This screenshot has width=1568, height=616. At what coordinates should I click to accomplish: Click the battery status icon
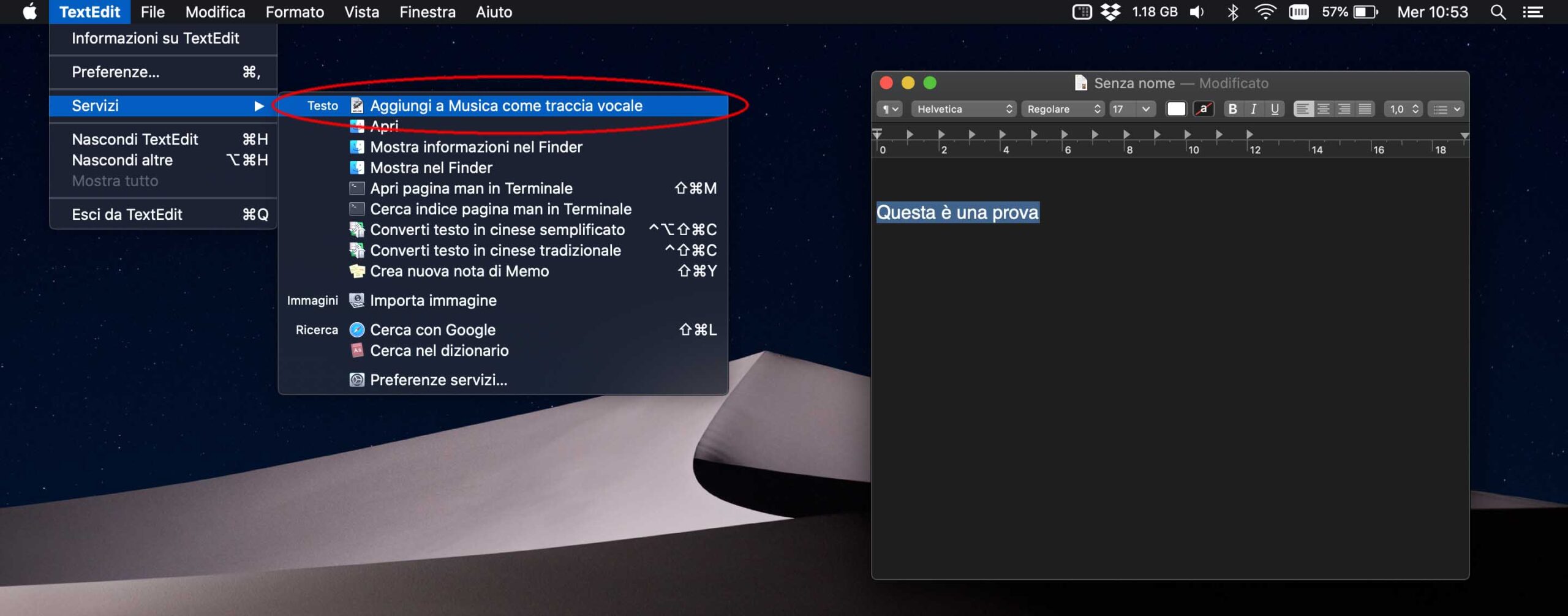1365,12
